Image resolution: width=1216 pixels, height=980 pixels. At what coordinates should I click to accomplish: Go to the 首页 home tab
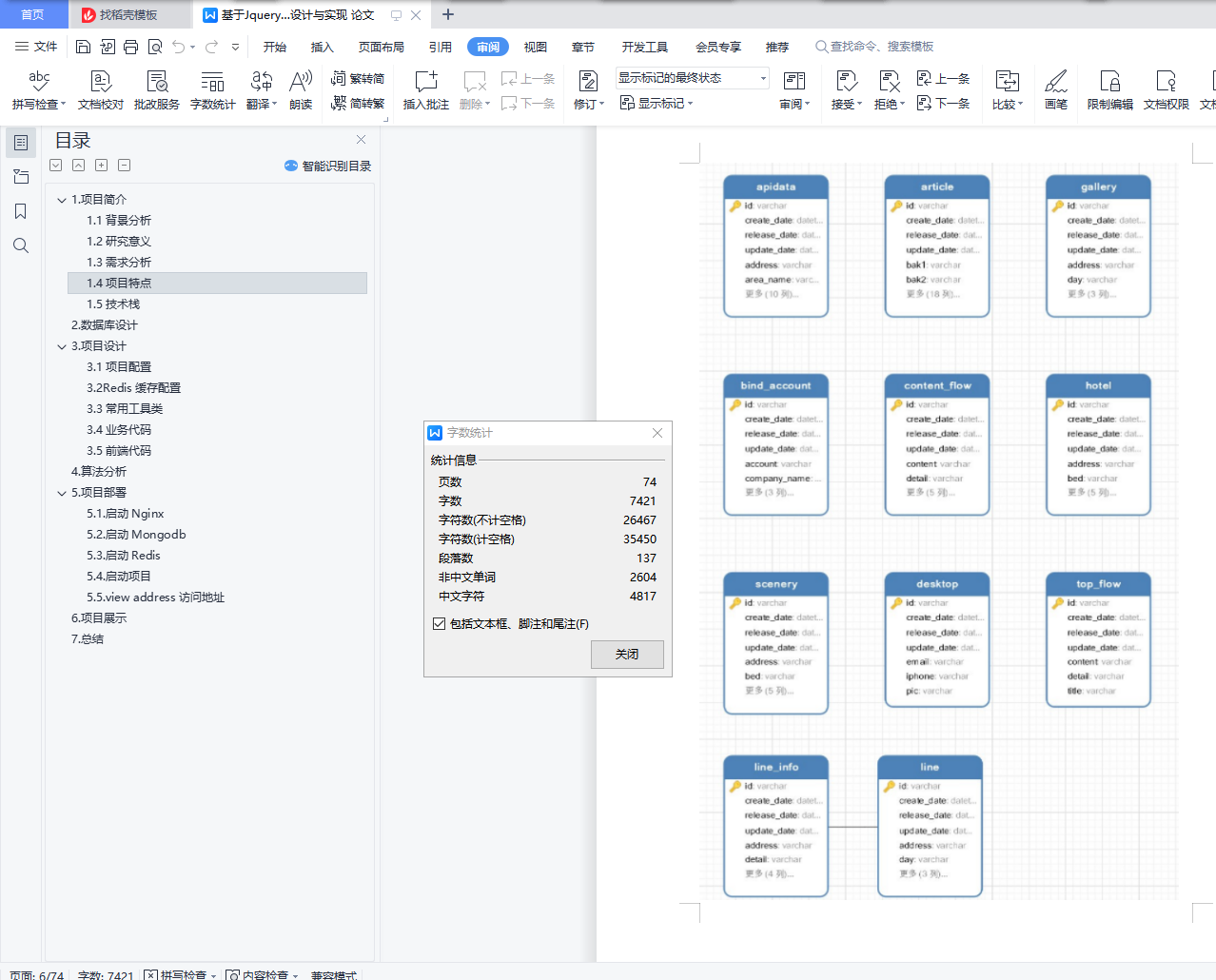[x=33, y=15]
